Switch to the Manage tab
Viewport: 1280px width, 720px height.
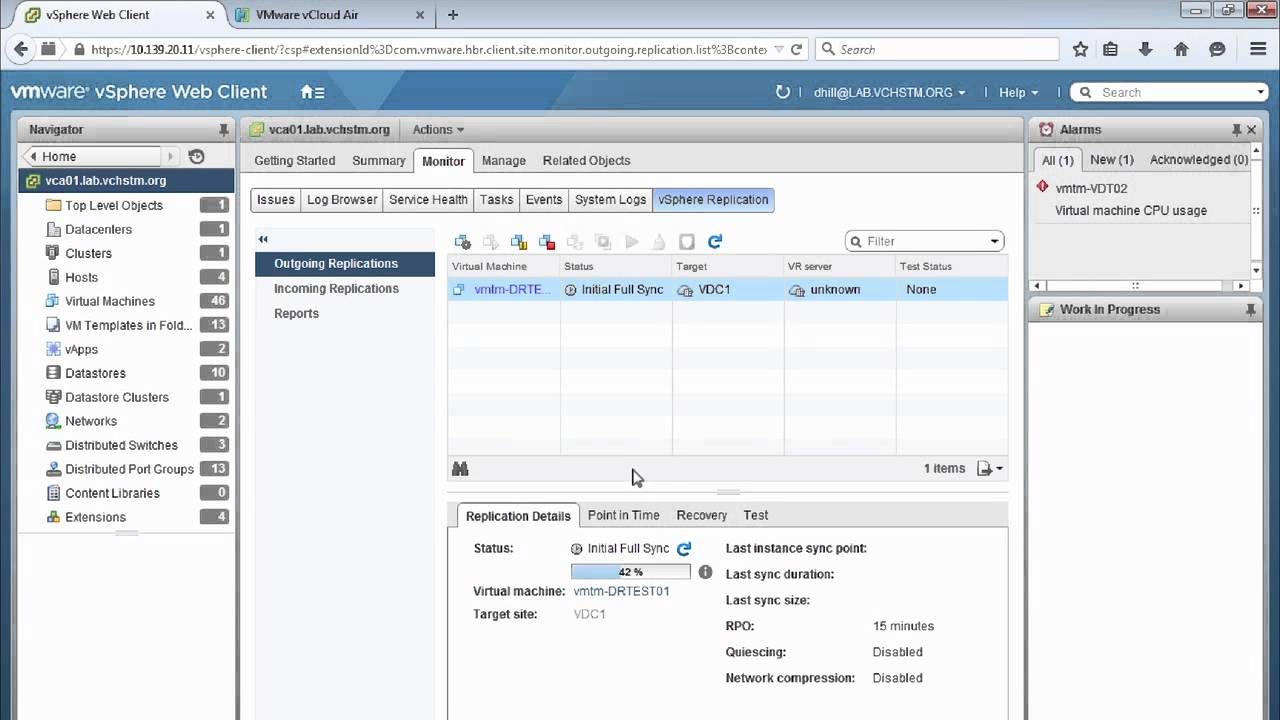503,161
